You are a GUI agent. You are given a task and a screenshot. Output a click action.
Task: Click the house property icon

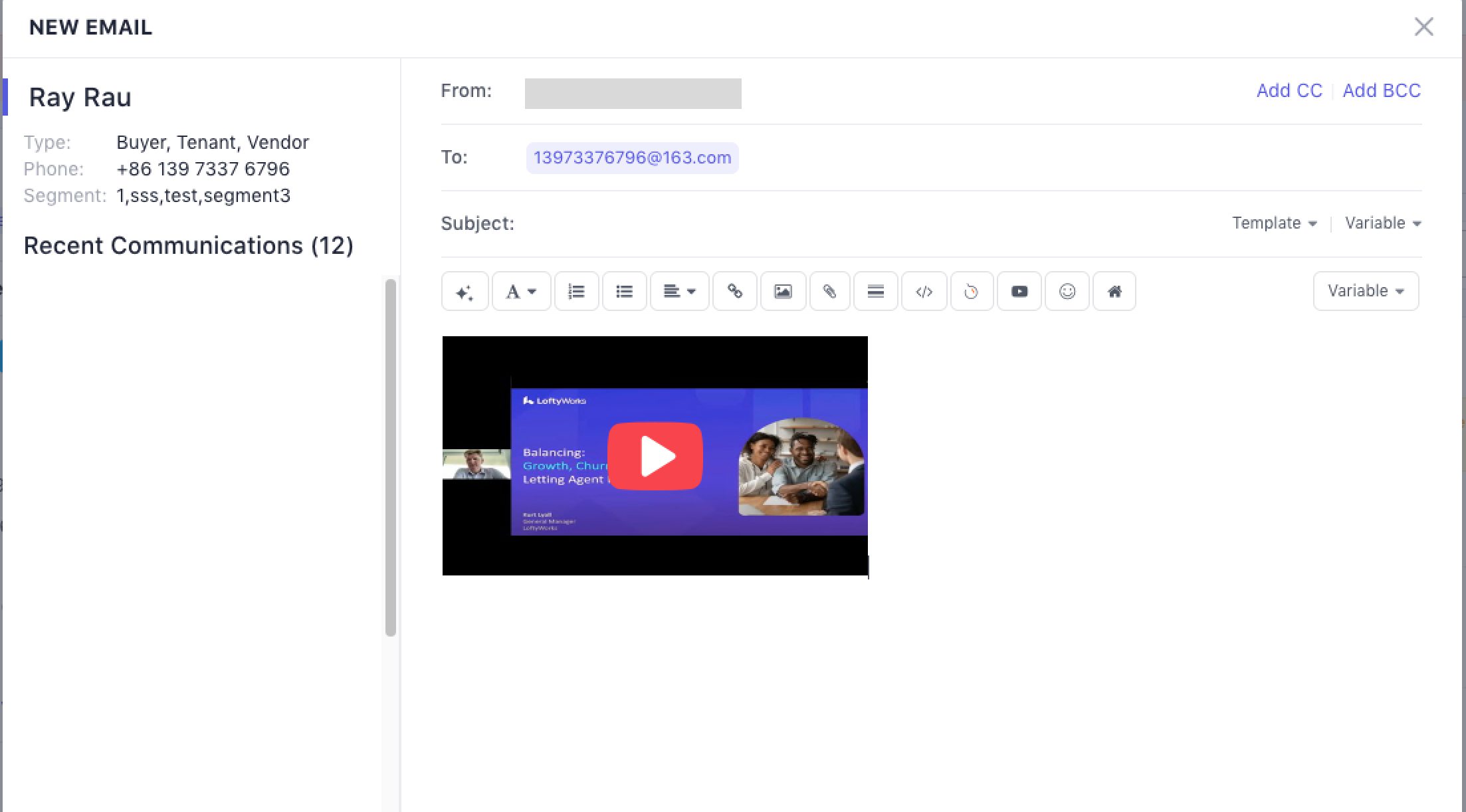[x=1114, y=291]
